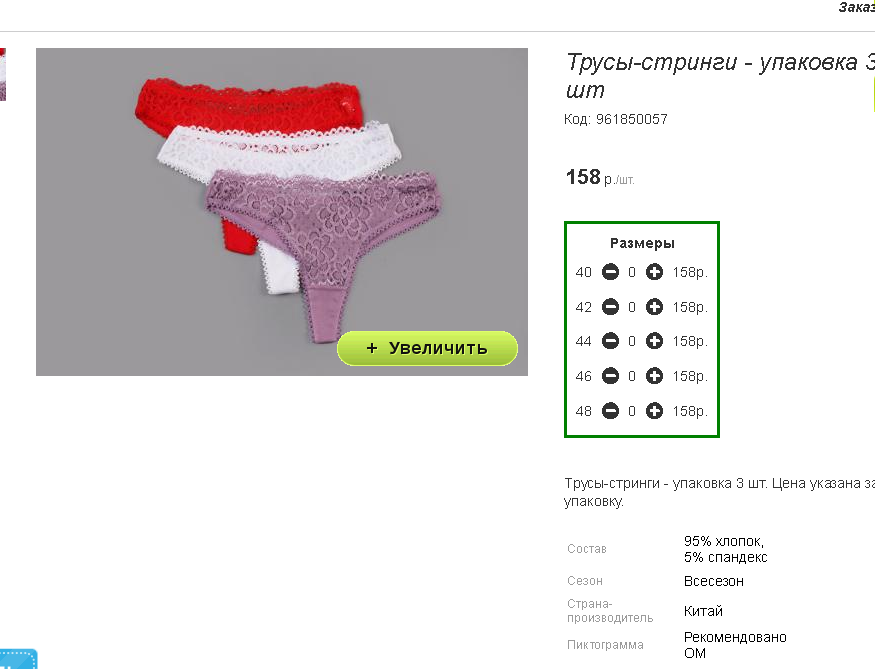Open the main product photo

[282, 212]
